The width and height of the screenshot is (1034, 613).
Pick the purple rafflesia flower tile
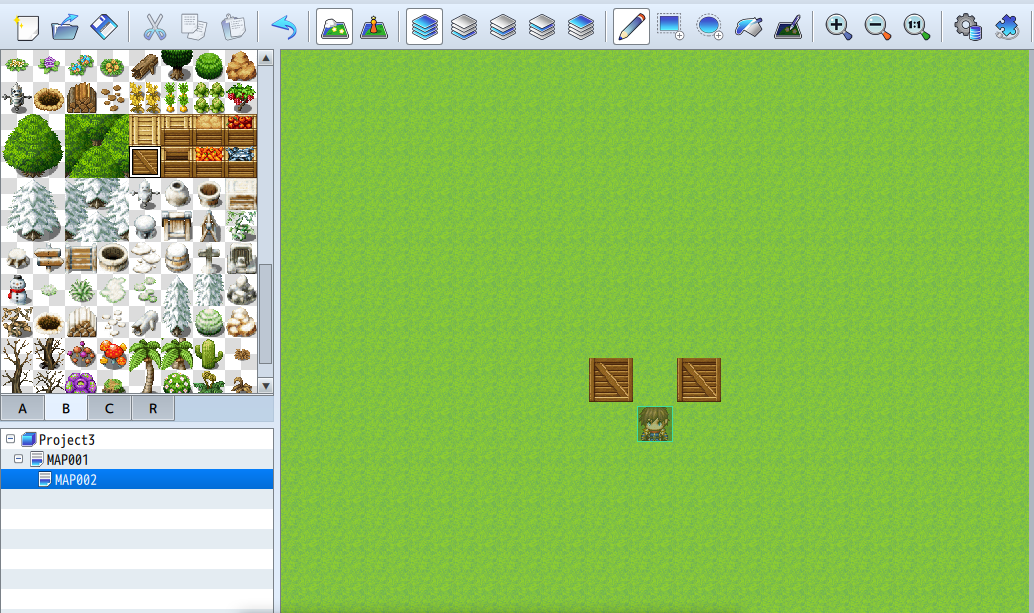pyautogui.click(x=81, y=383)
